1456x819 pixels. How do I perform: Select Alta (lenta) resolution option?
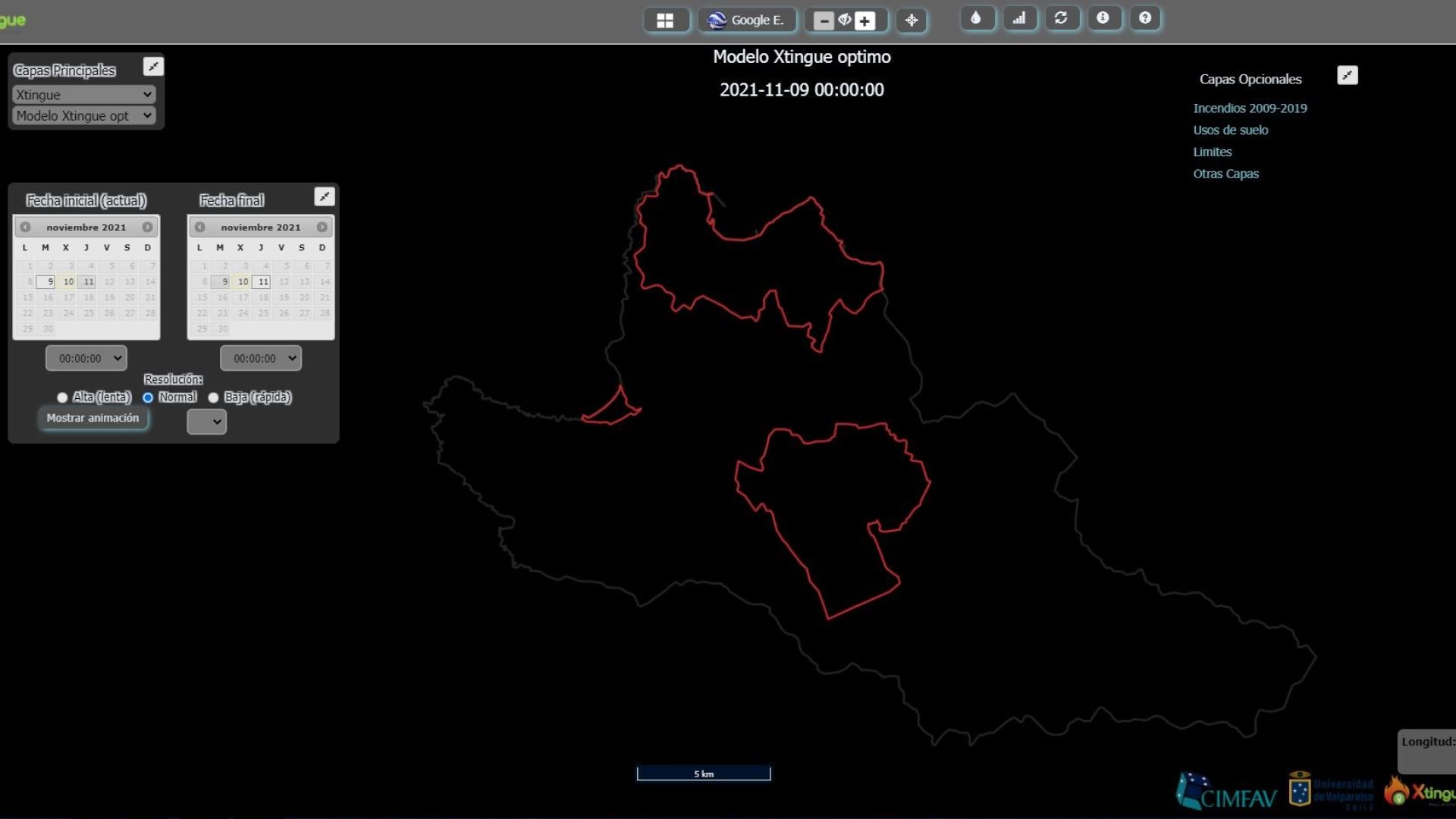pyautogui.click(x=62, y=397)
